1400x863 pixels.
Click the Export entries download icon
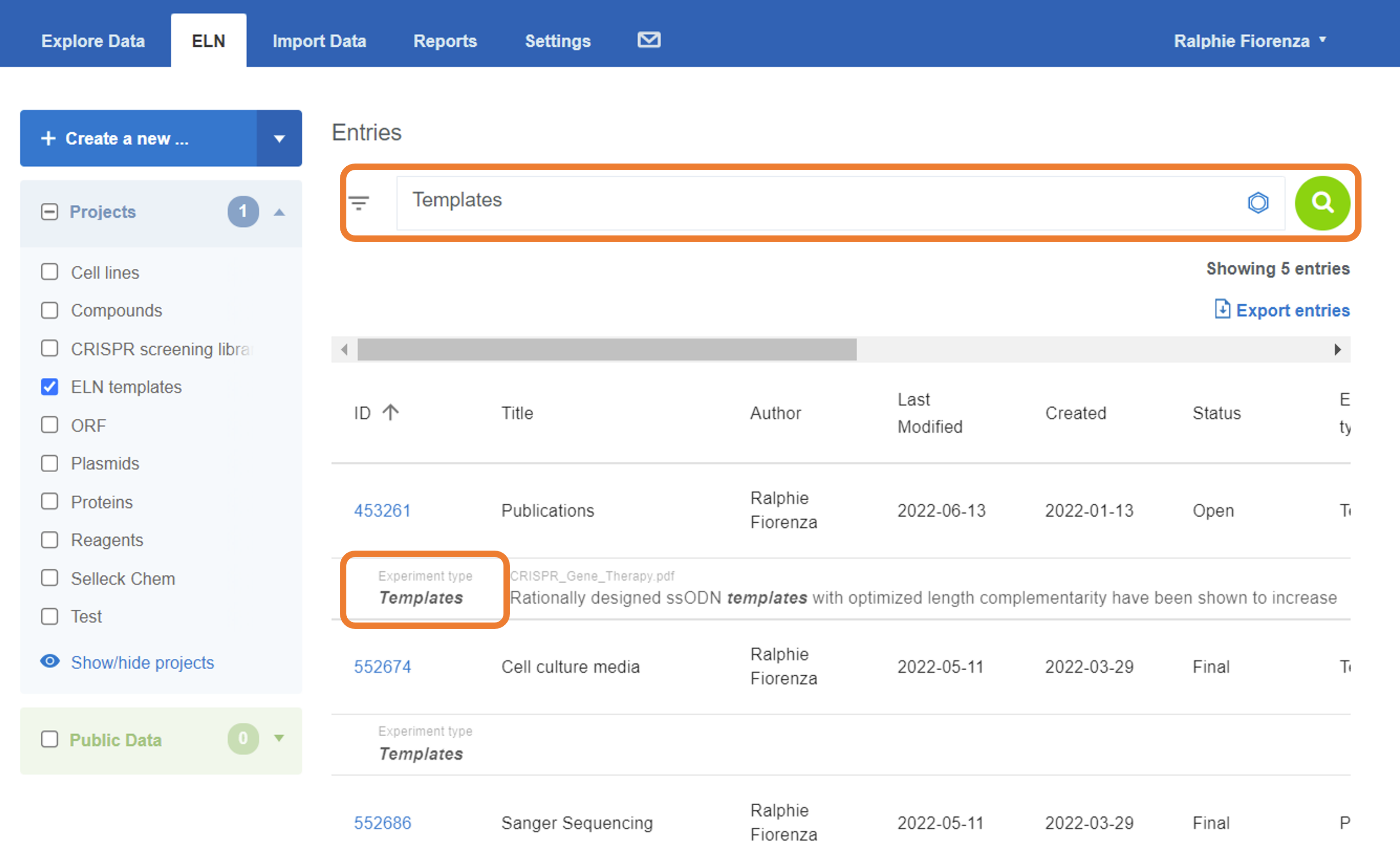pos(1222,309)
